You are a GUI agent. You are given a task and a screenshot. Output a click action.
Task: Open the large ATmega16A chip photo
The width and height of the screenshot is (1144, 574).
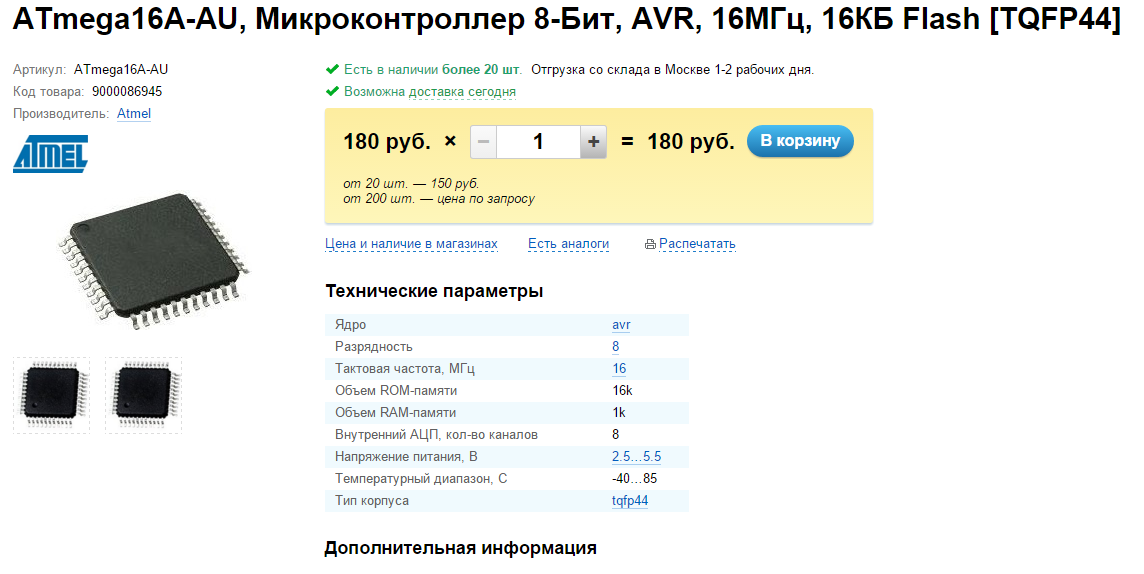pyautogui.click(x=154, y=263)
